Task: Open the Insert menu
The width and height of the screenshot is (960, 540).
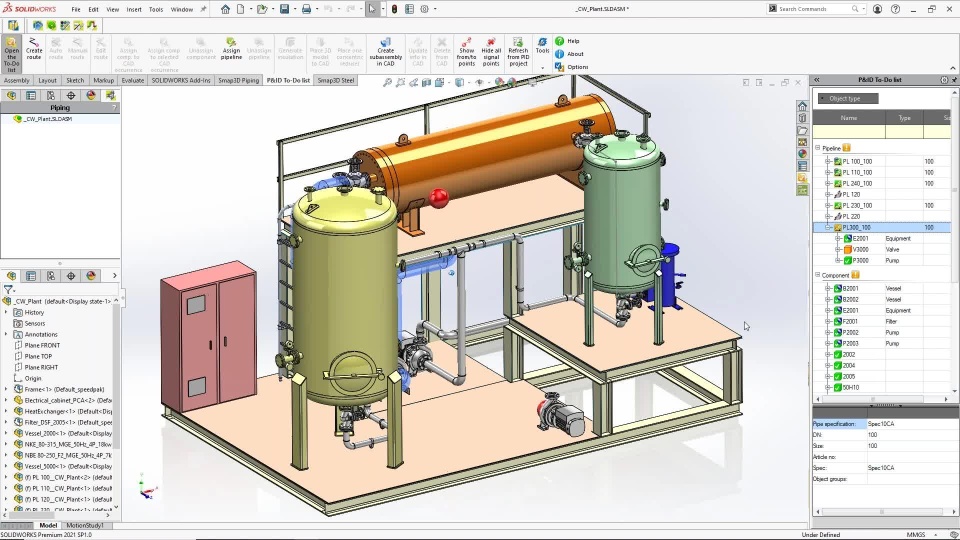Action: [134, 9]
